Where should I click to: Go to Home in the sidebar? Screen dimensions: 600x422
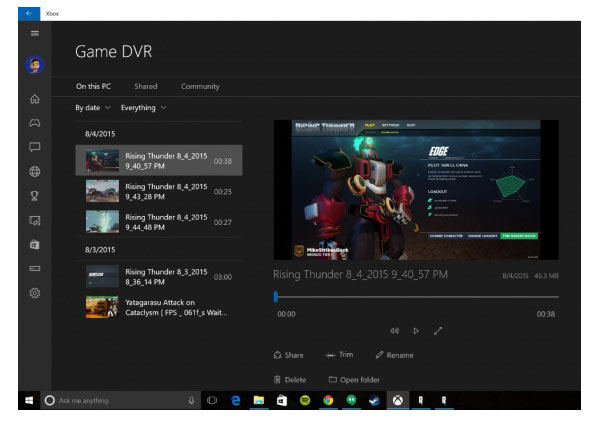[x=35, y=99]
